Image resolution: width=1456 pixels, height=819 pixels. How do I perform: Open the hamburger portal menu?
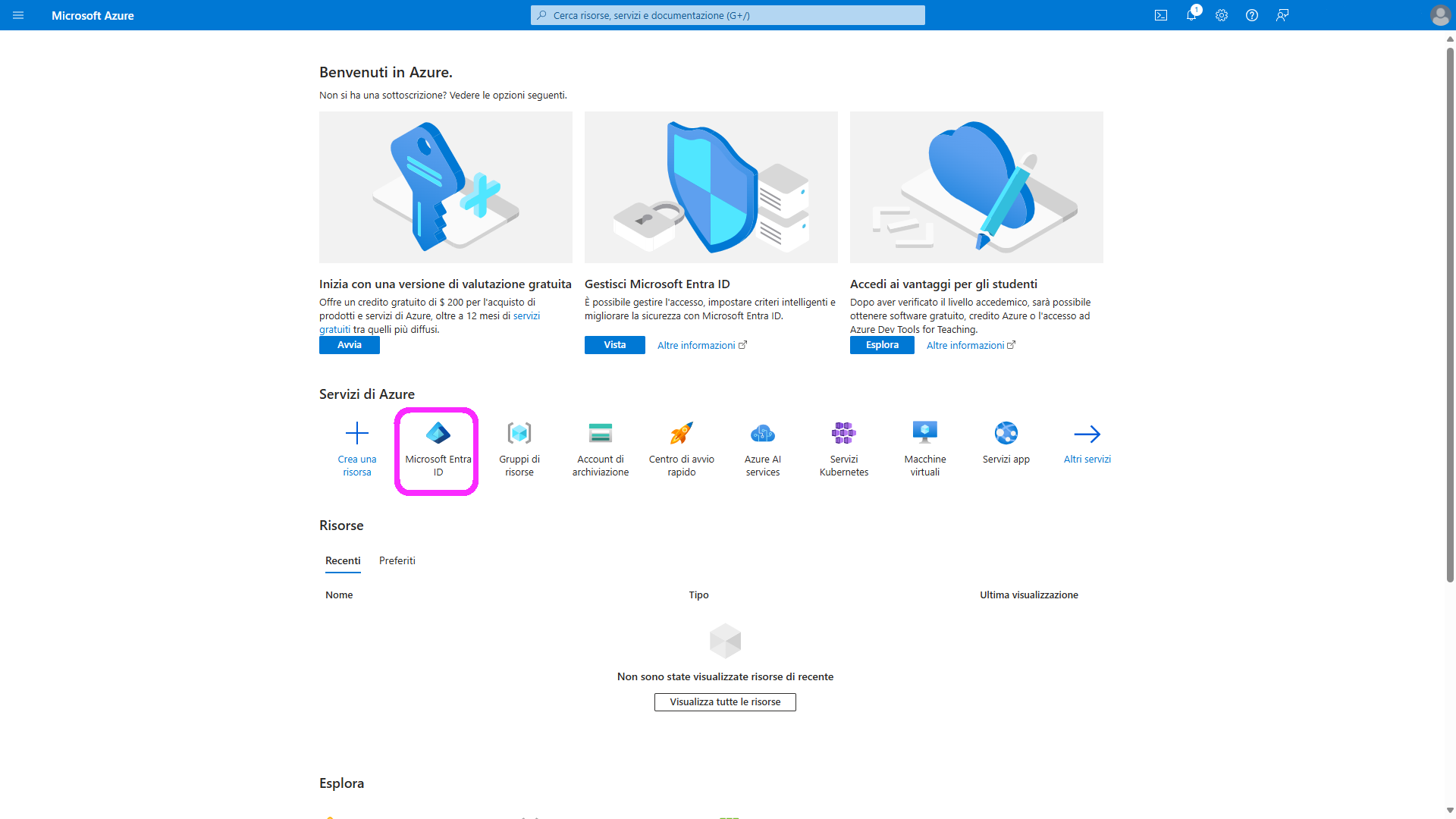tap(18, 15)
